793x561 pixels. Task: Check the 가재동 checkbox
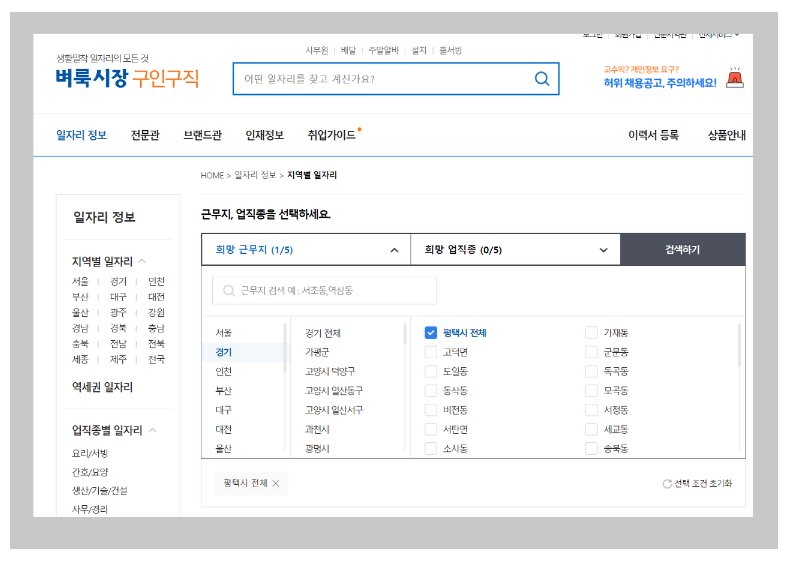(x=591, y=333)
